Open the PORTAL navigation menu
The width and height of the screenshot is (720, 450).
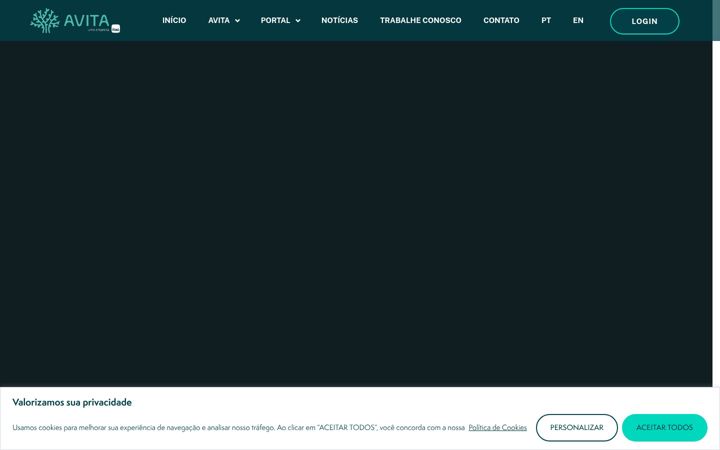(x=276, y=21)
